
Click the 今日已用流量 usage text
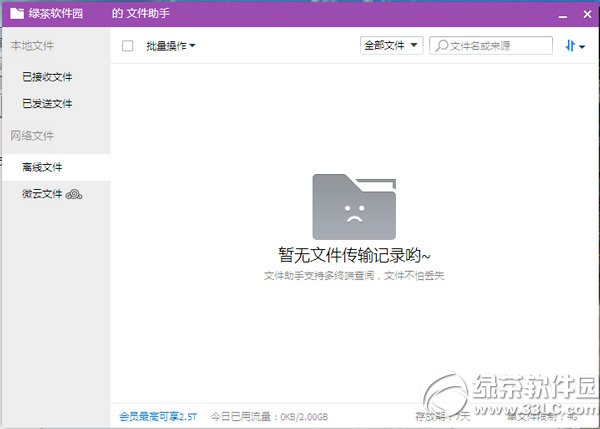pos(269,416)
